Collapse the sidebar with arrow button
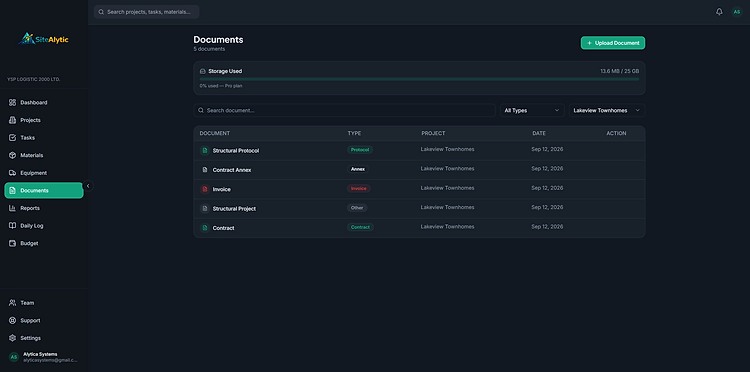This screenshot has width=750, height=372. pos(88,186)
